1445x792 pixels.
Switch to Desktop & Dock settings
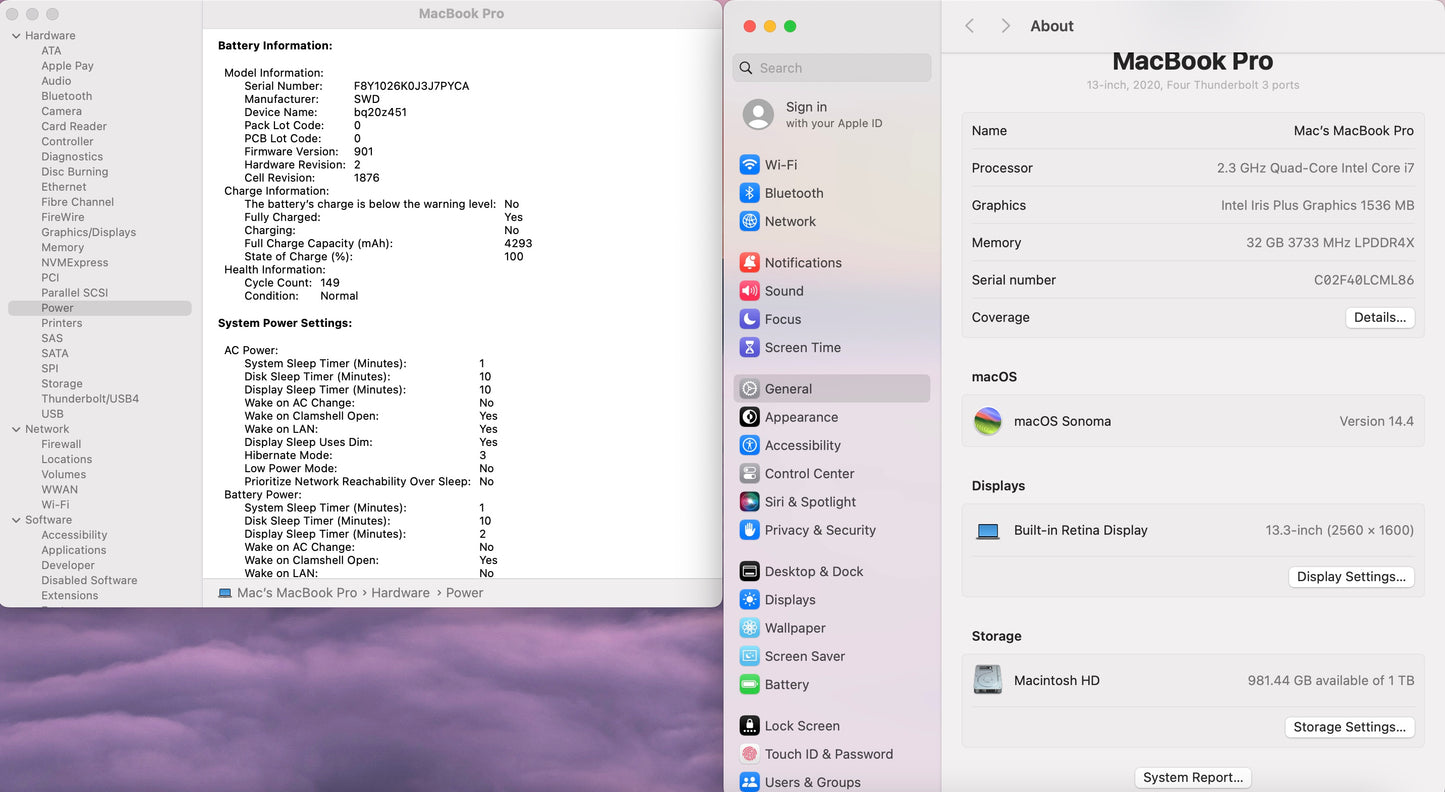click(813, 572)
